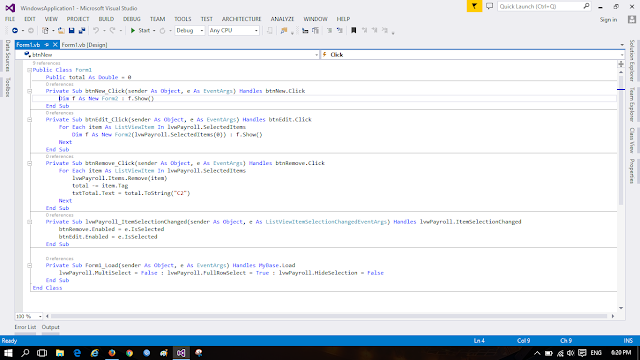This screenshot has width=640, height=360.
Task: Click the horizontal scrollbar of the editor
Action: coord(329,316)
